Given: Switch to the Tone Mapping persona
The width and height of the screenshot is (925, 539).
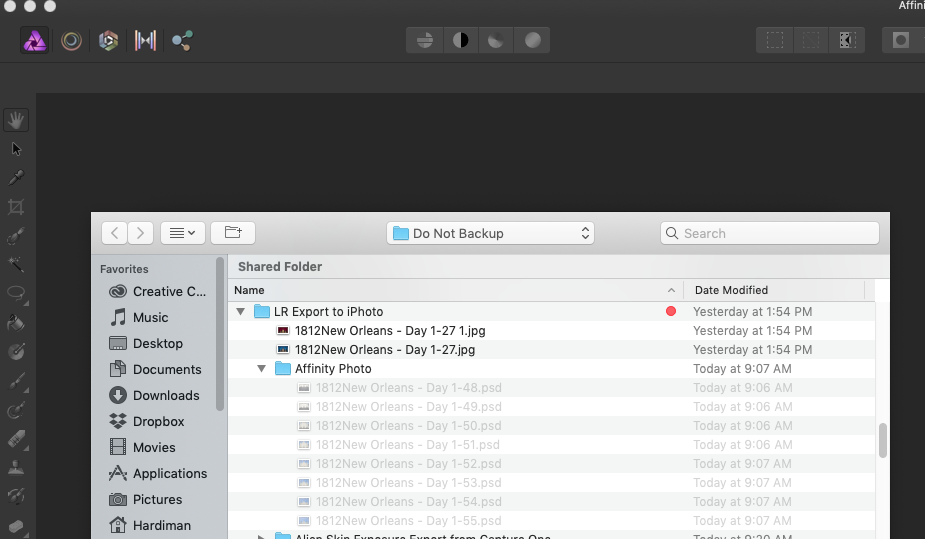Looking at the screenshot, I should [145, 41].
